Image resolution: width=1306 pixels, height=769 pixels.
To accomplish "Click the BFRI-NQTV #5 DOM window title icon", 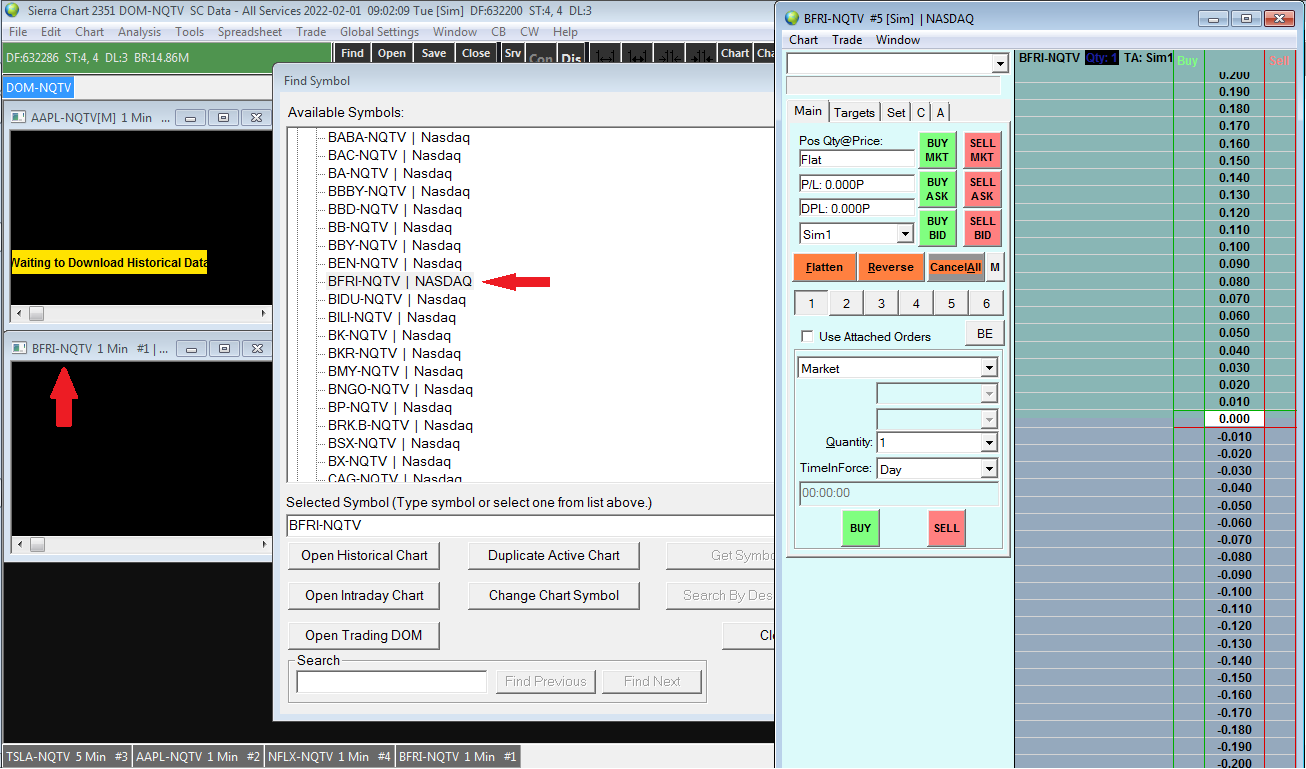I will (792, 18).
